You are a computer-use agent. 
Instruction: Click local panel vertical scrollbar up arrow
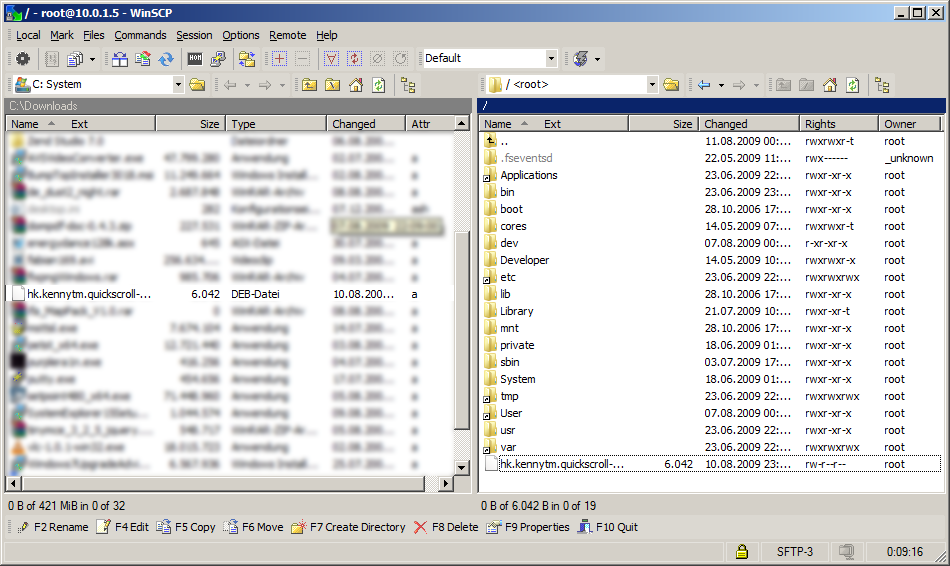pyautogui.click(x=462, y=124)
